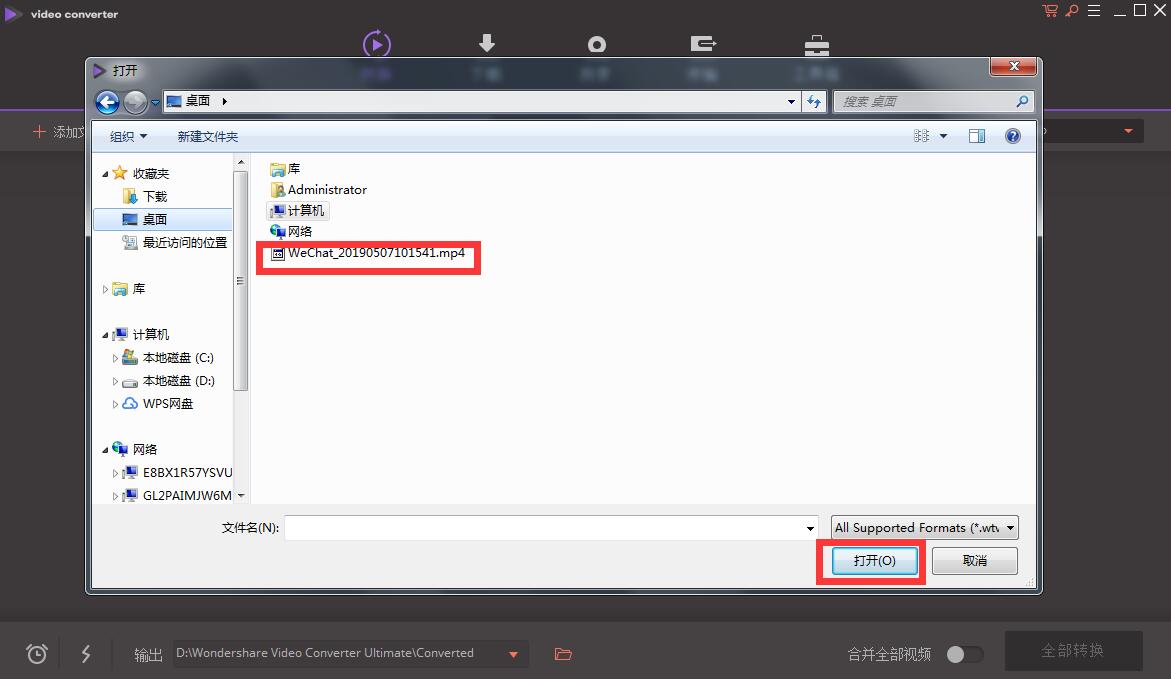The width and height of the screenshot is (1171, 679).
Task: Click the refresh button next to address bar
Action: pos(813,102)
